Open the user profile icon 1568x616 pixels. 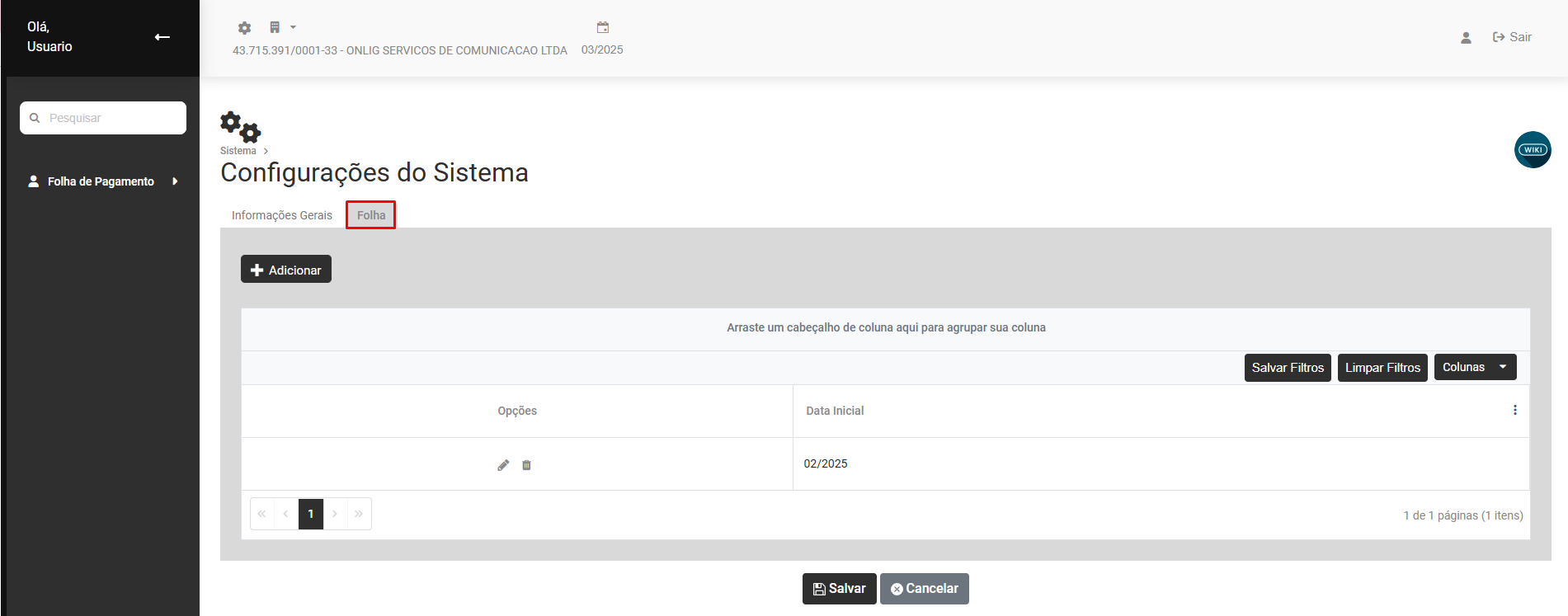1466,38
